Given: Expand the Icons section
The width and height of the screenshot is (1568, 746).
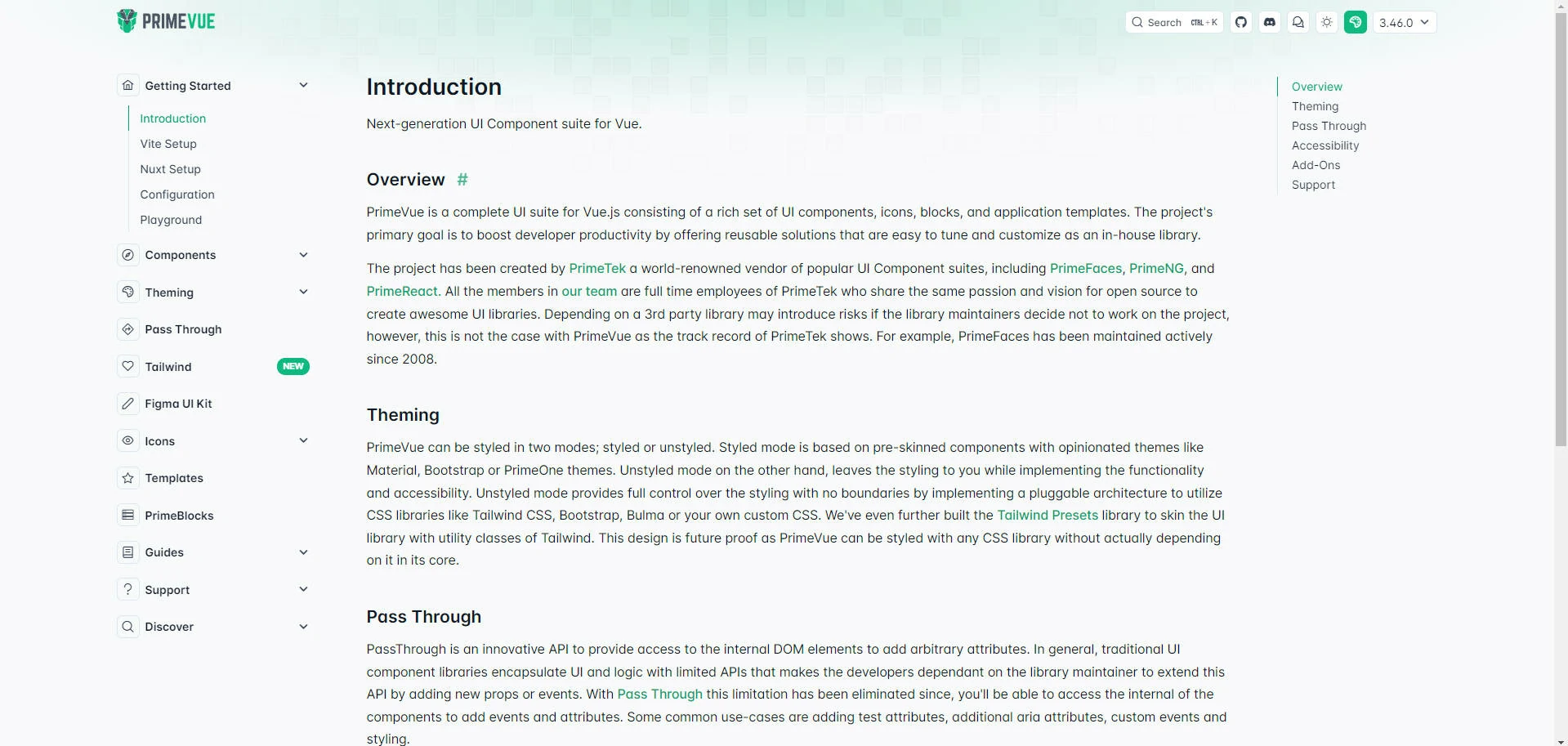Looking at the screenshot, I should coord(303,440).
